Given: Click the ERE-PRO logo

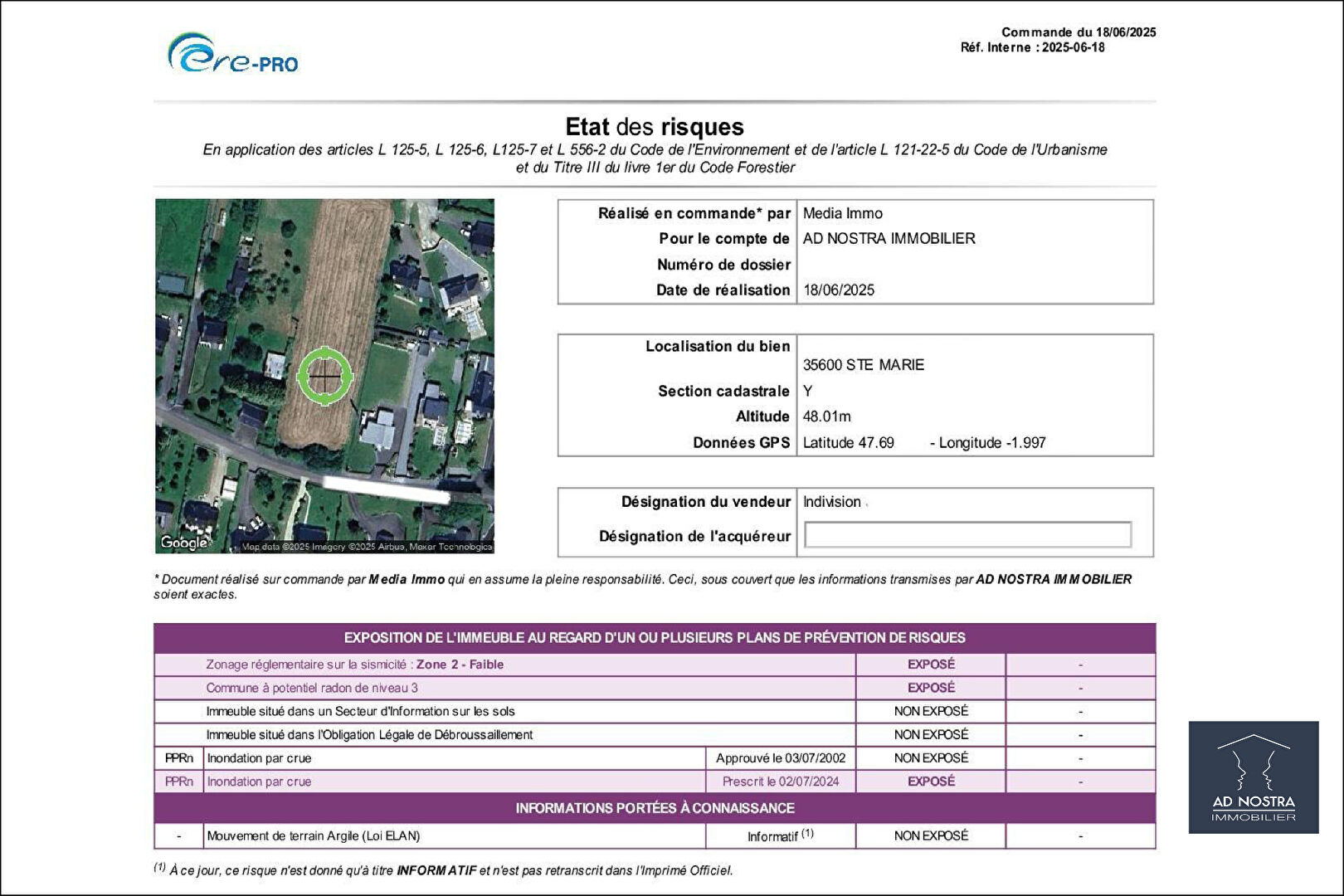Looking at the screenshot, I should click(x=232, y=55).
